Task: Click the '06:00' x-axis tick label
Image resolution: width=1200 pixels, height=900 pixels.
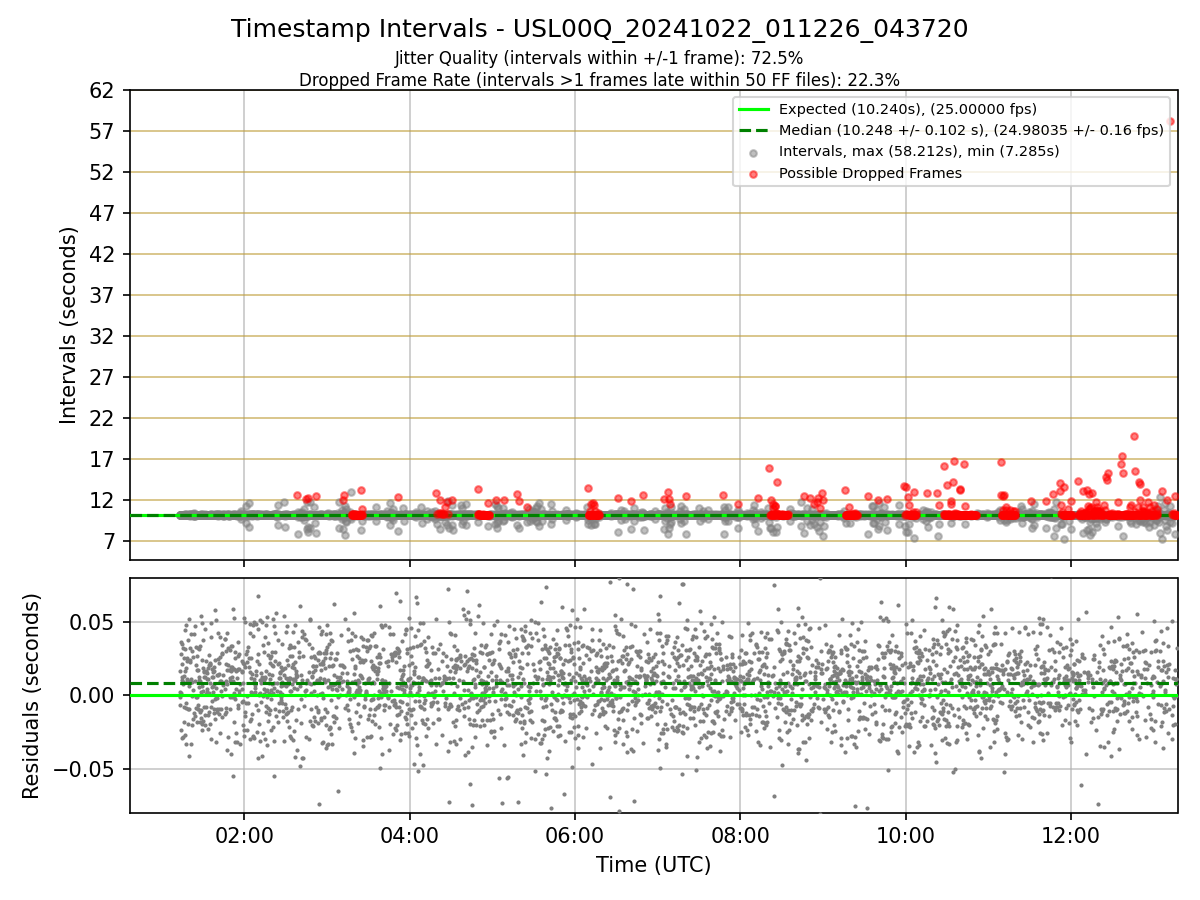Action: tap(574, 834)
